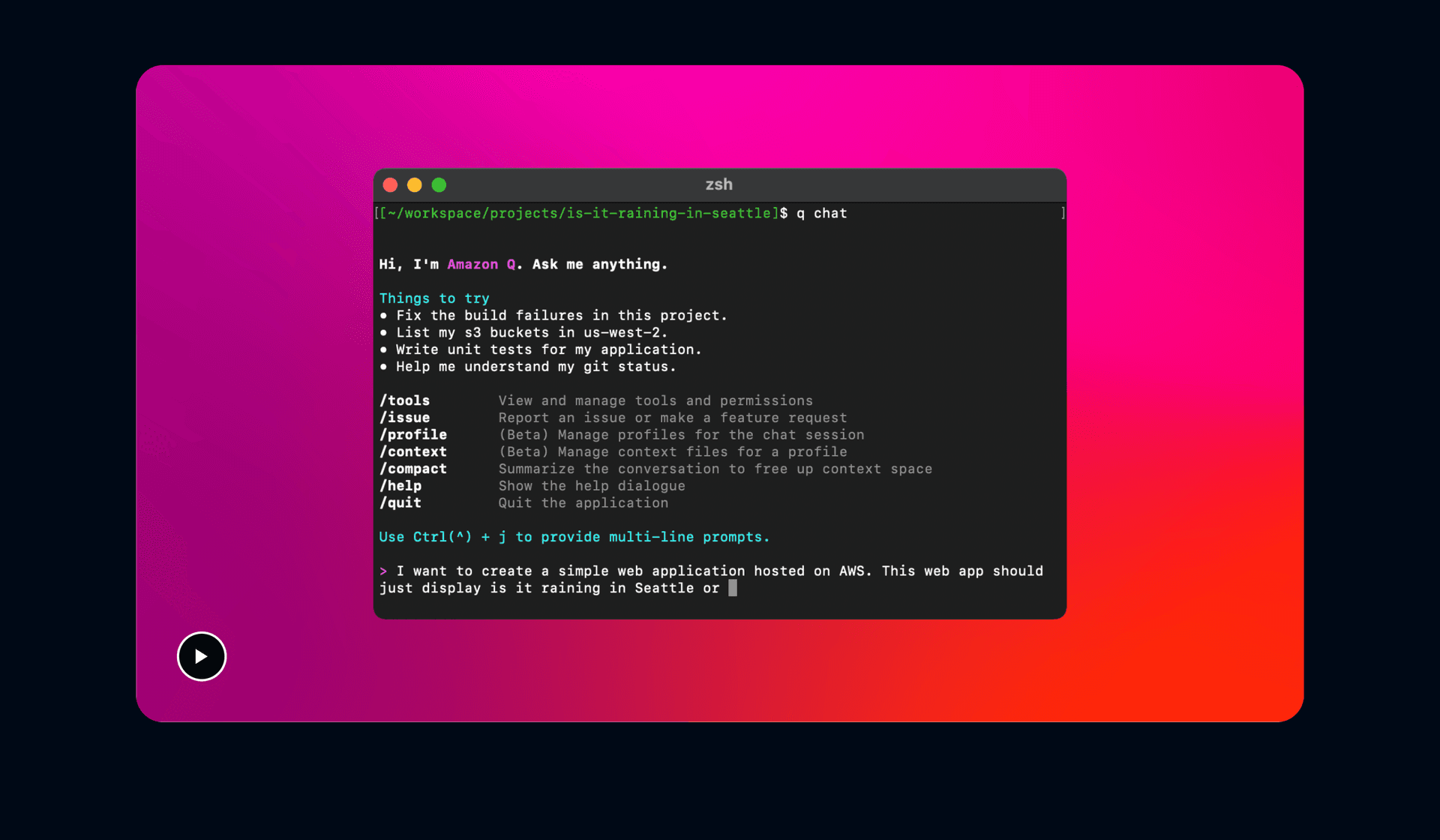Click the green maximize window dot
1440x840 pixels.
click(x=439, y=185)
